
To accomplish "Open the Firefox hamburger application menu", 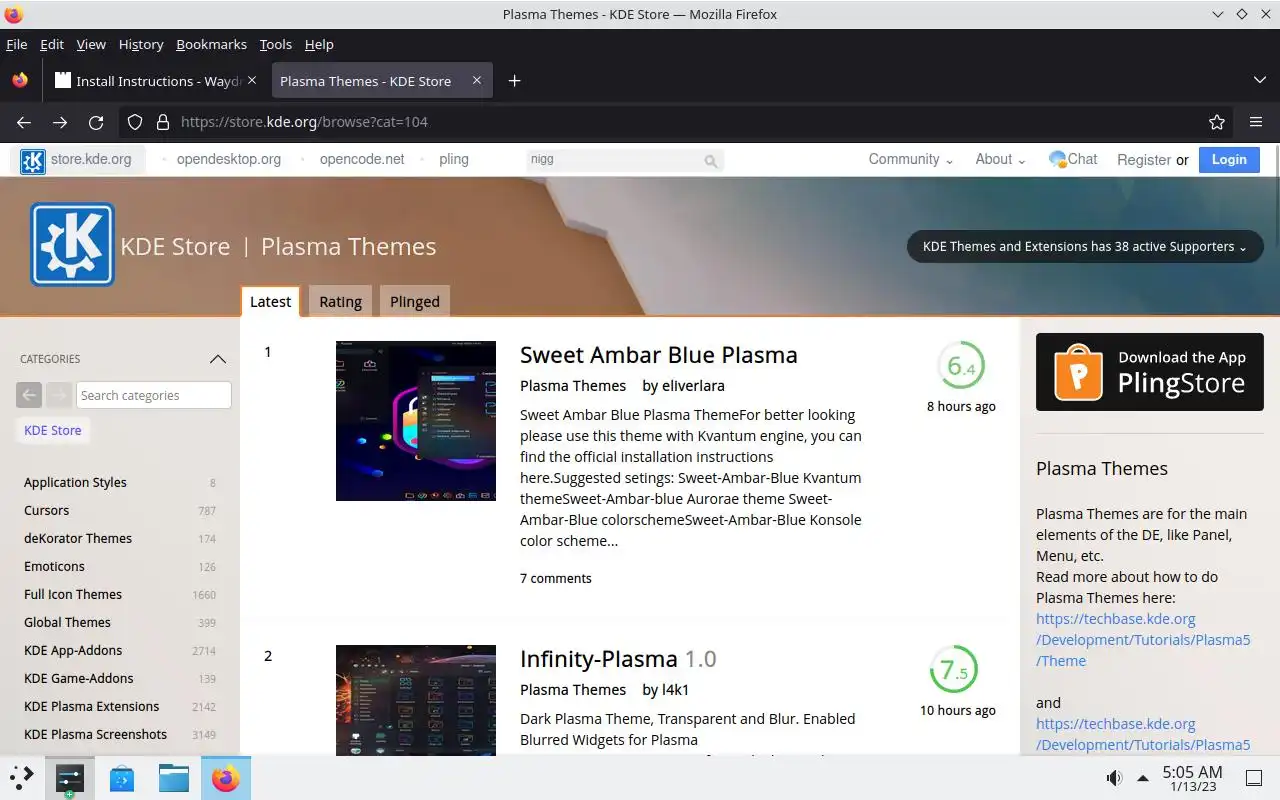I will click(1256, 122).
